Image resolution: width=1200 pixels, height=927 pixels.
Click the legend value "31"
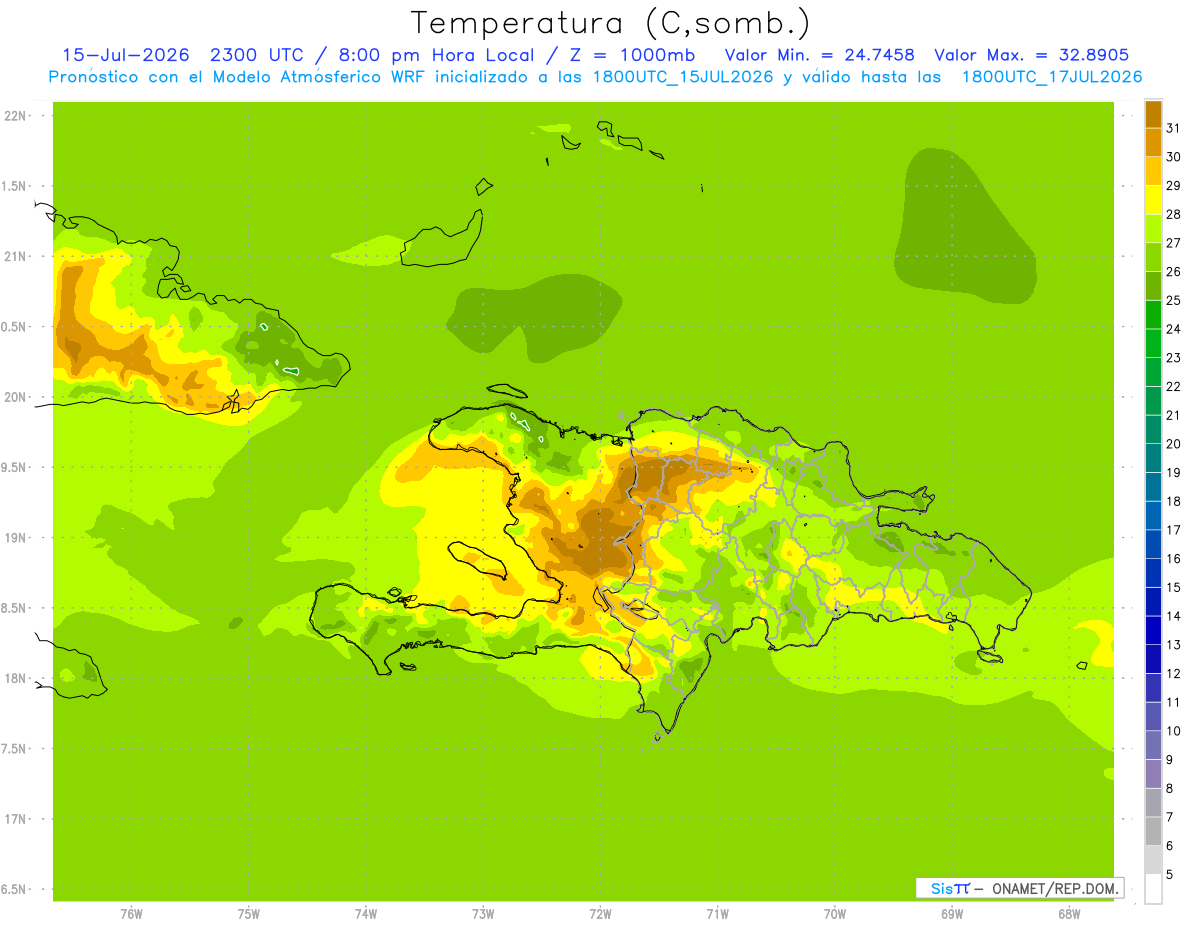point(1173,128)
